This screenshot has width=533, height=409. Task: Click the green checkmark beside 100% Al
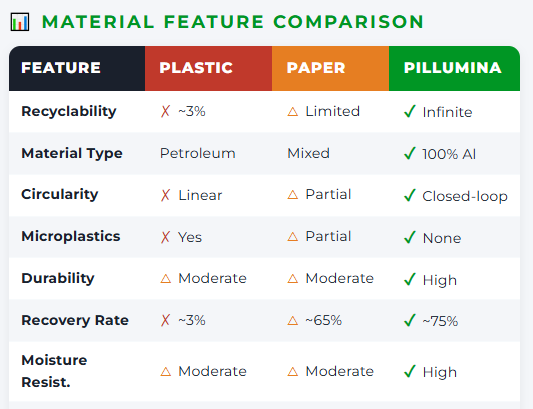click(x=410, y=153)
